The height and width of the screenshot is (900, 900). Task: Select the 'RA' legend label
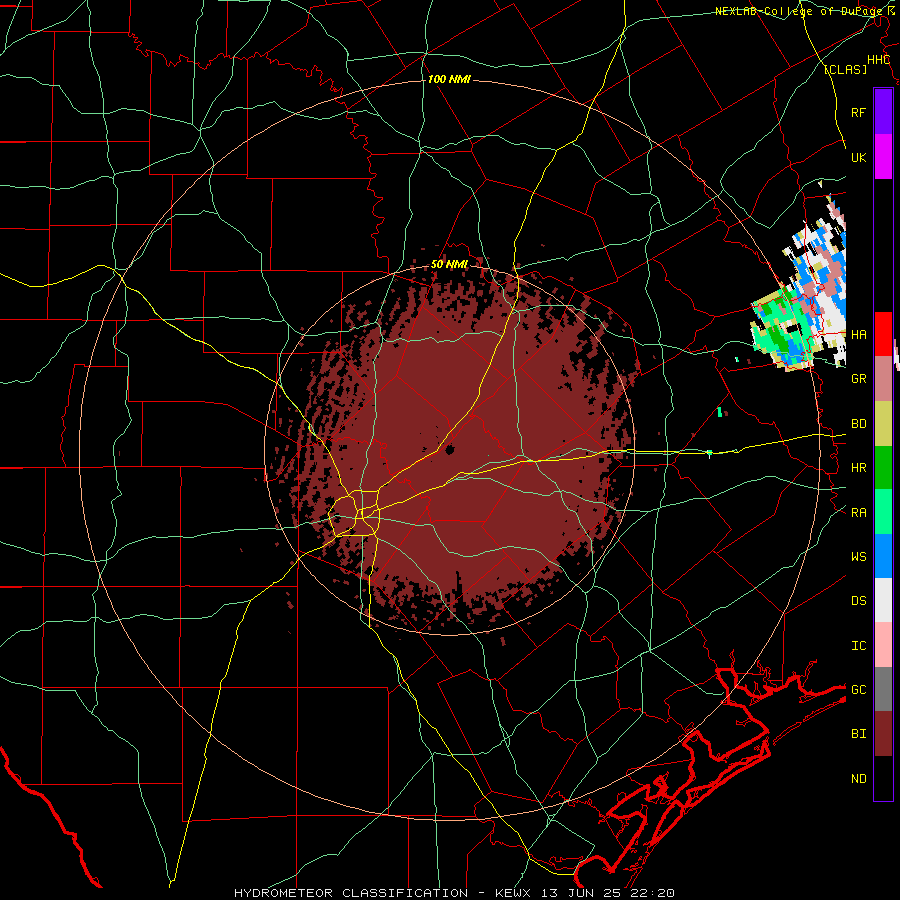pyautogui.click(x=858, y=513)
